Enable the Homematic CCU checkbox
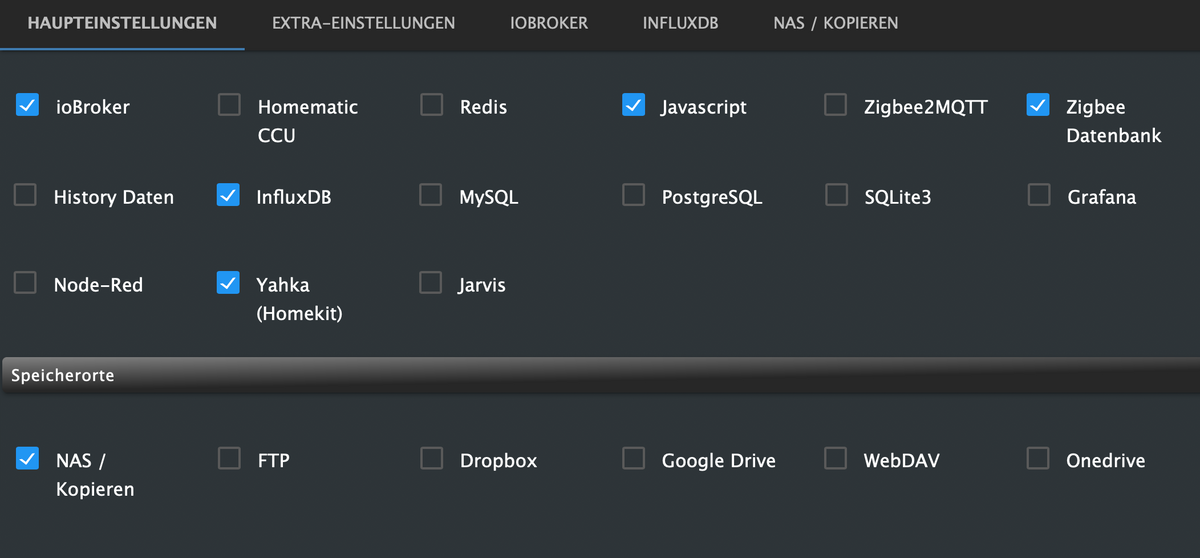The height and width of the screenshot is (558, 1200). 229,105
